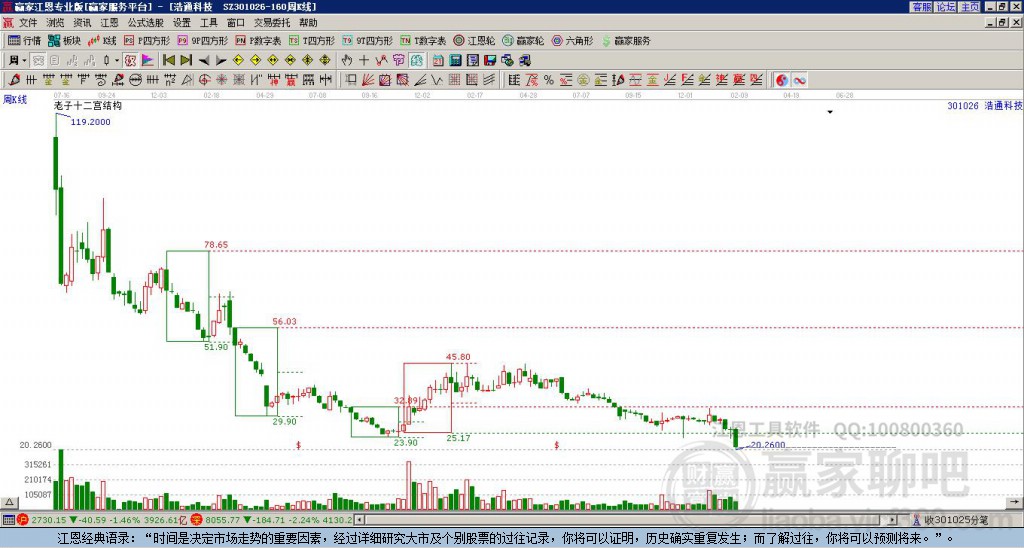Open the P数字表 number table
This screenshot has height=548, width=1024.
(x=258, y=40)
